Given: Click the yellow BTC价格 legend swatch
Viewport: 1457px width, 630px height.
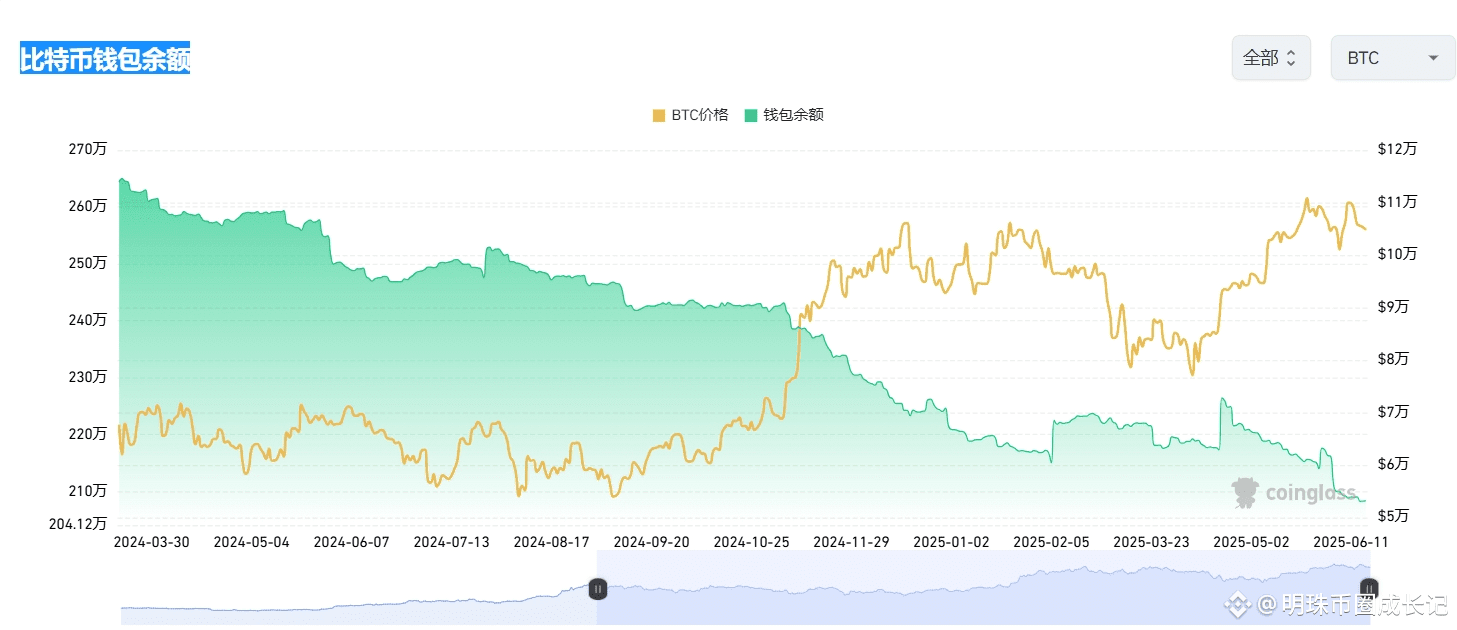Looking at the screenshot, I should point(659,115).
